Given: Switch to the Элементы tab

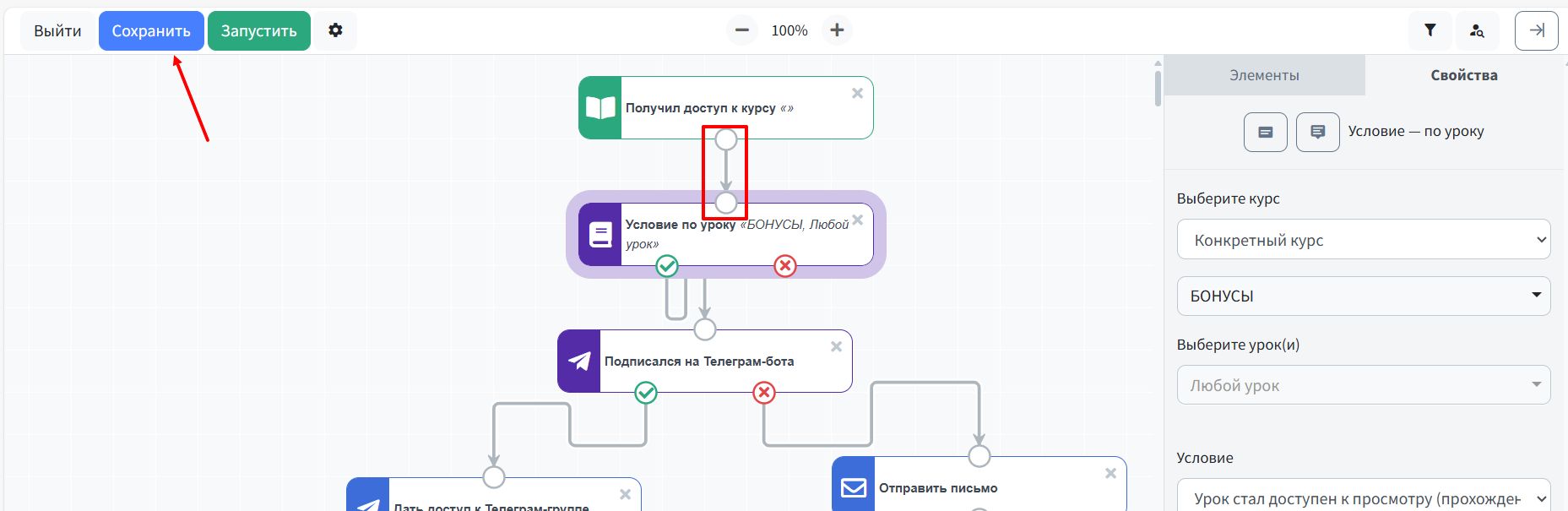Looking at the screenshot, I should click(1264, 75).
